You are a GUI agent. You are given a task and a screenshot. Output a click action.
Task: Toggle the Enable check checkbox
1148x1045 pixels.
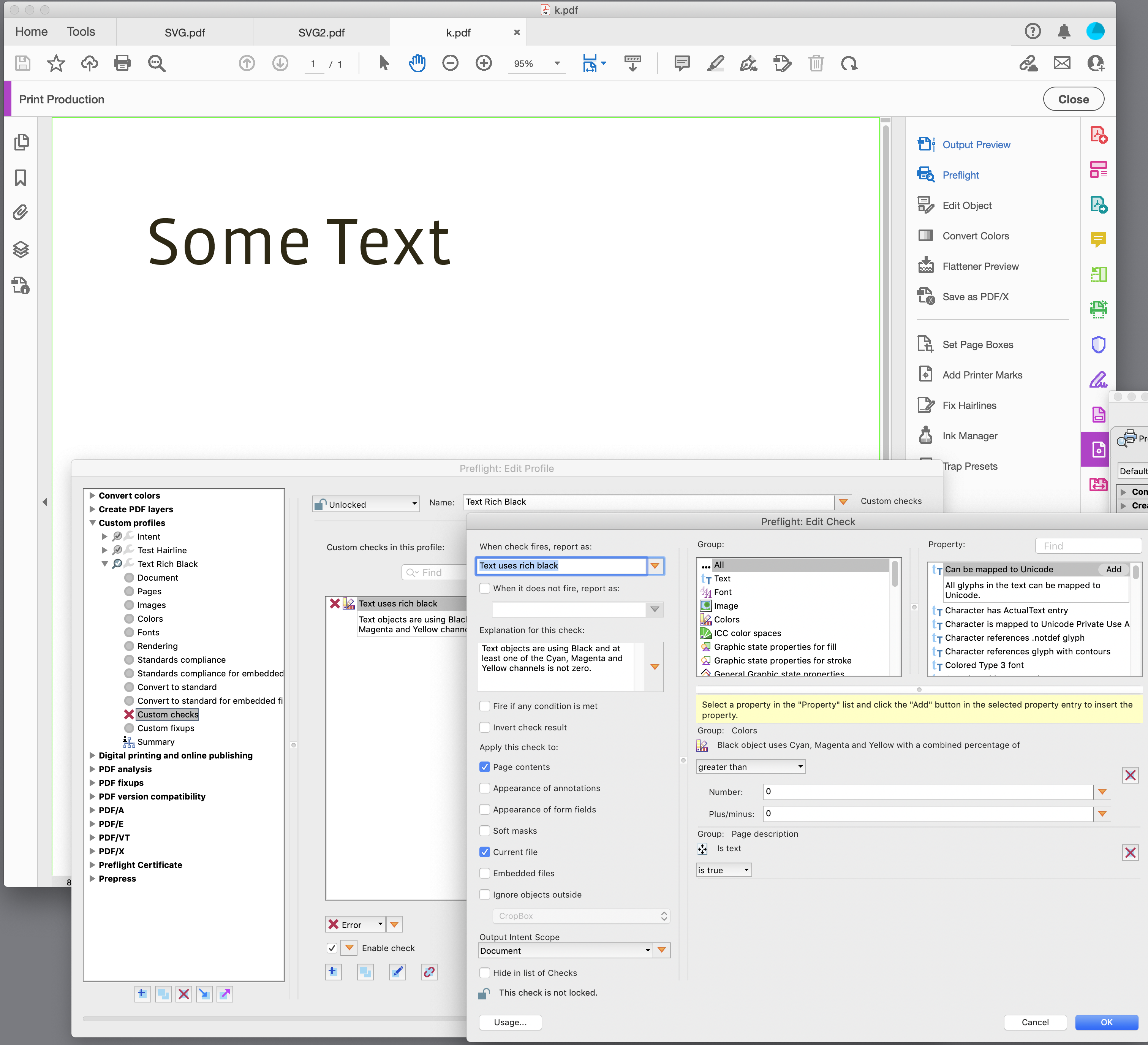[x=332, y=948]
